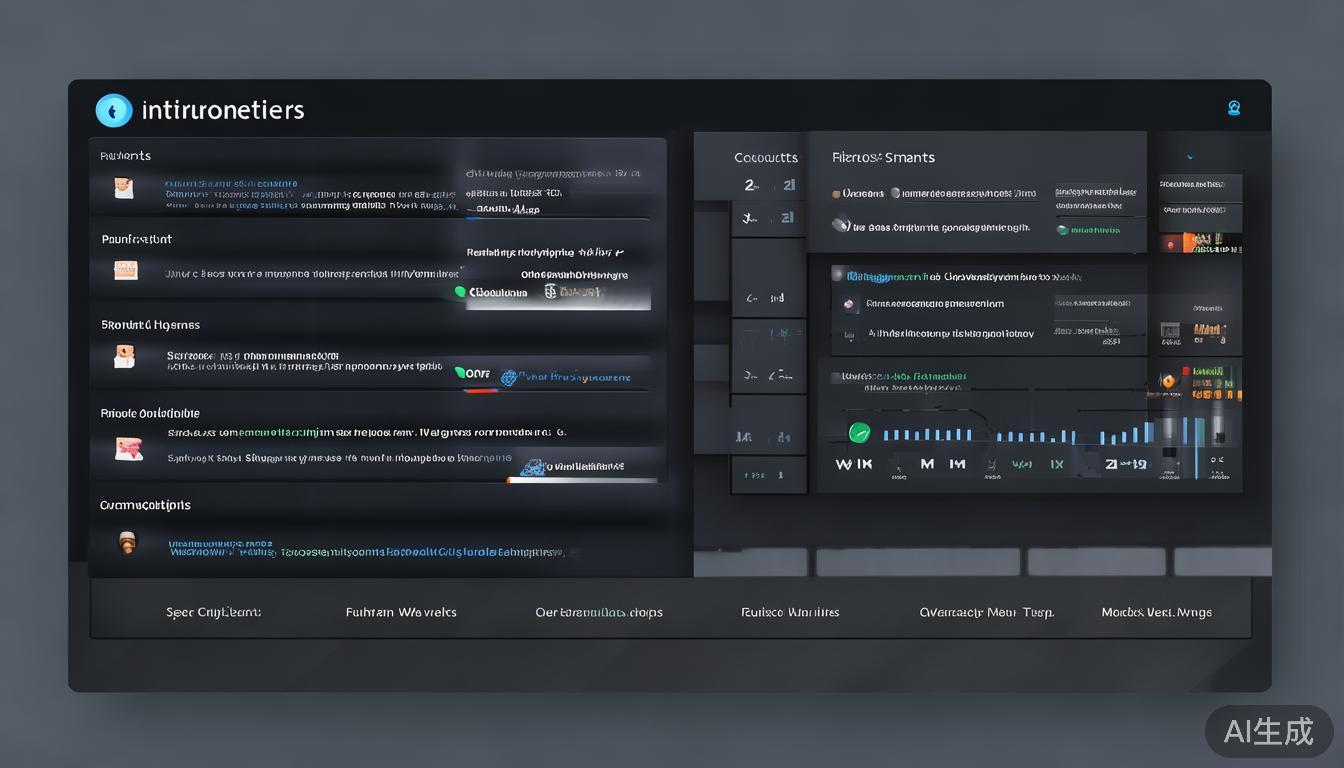Screen dimensions: 1344x768
Task: Expand the Fiztoss Smants panel header
Action: coord(883,157)
